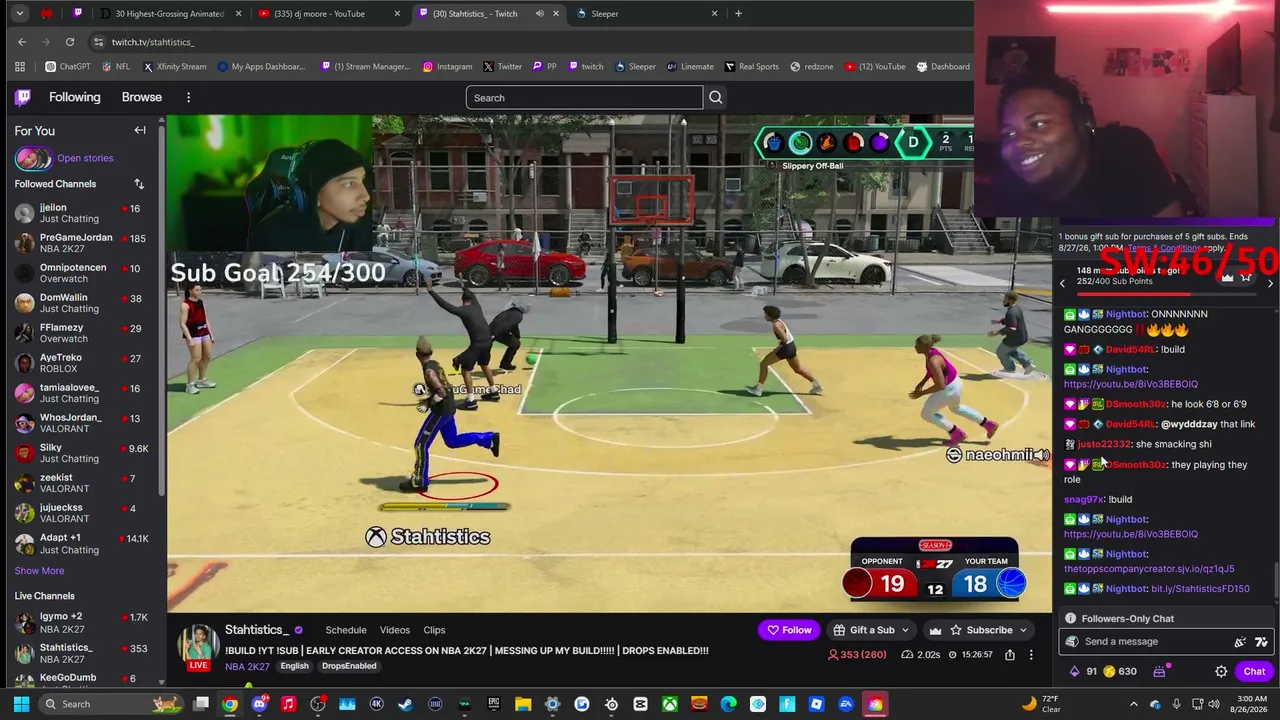Open Steam from the taskbar
1280x720 pixels.
click(405, 704)
